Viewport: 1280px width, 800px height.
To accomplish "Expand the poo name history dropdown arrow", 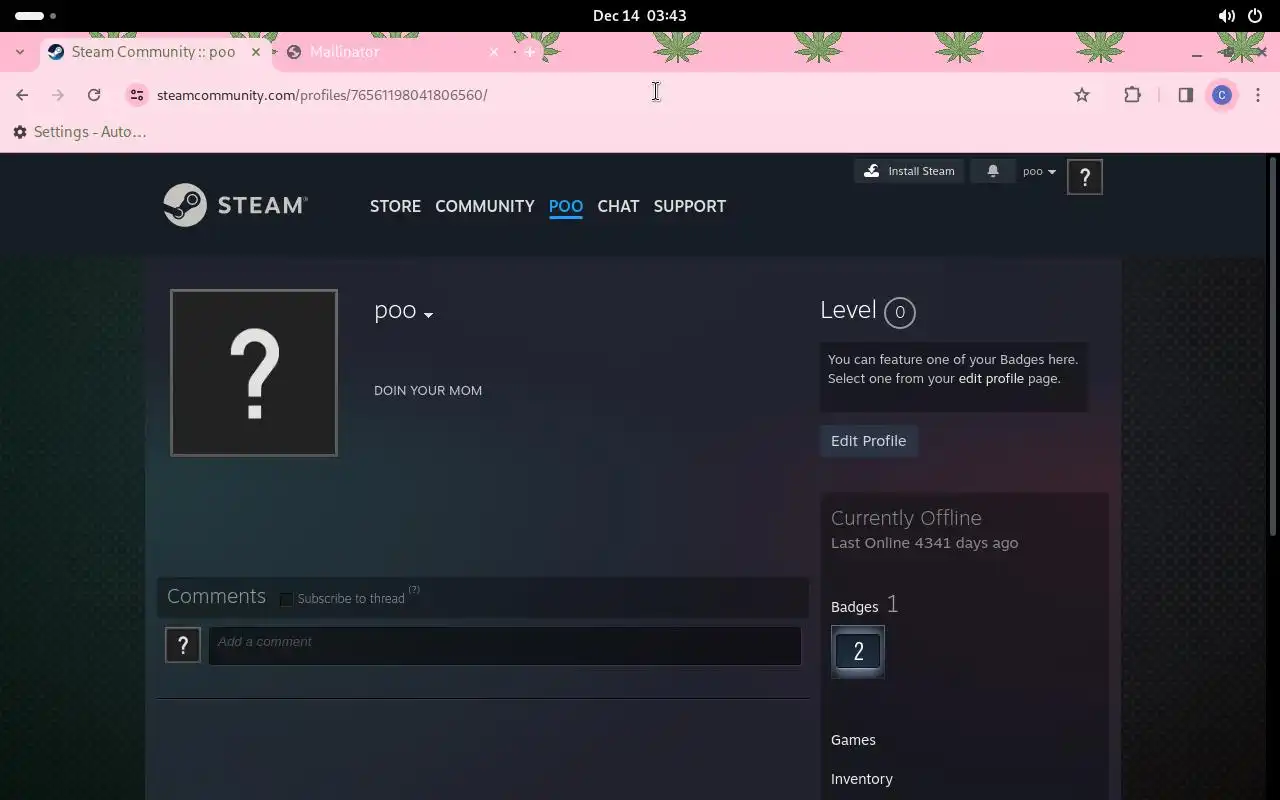I will 428,315.
